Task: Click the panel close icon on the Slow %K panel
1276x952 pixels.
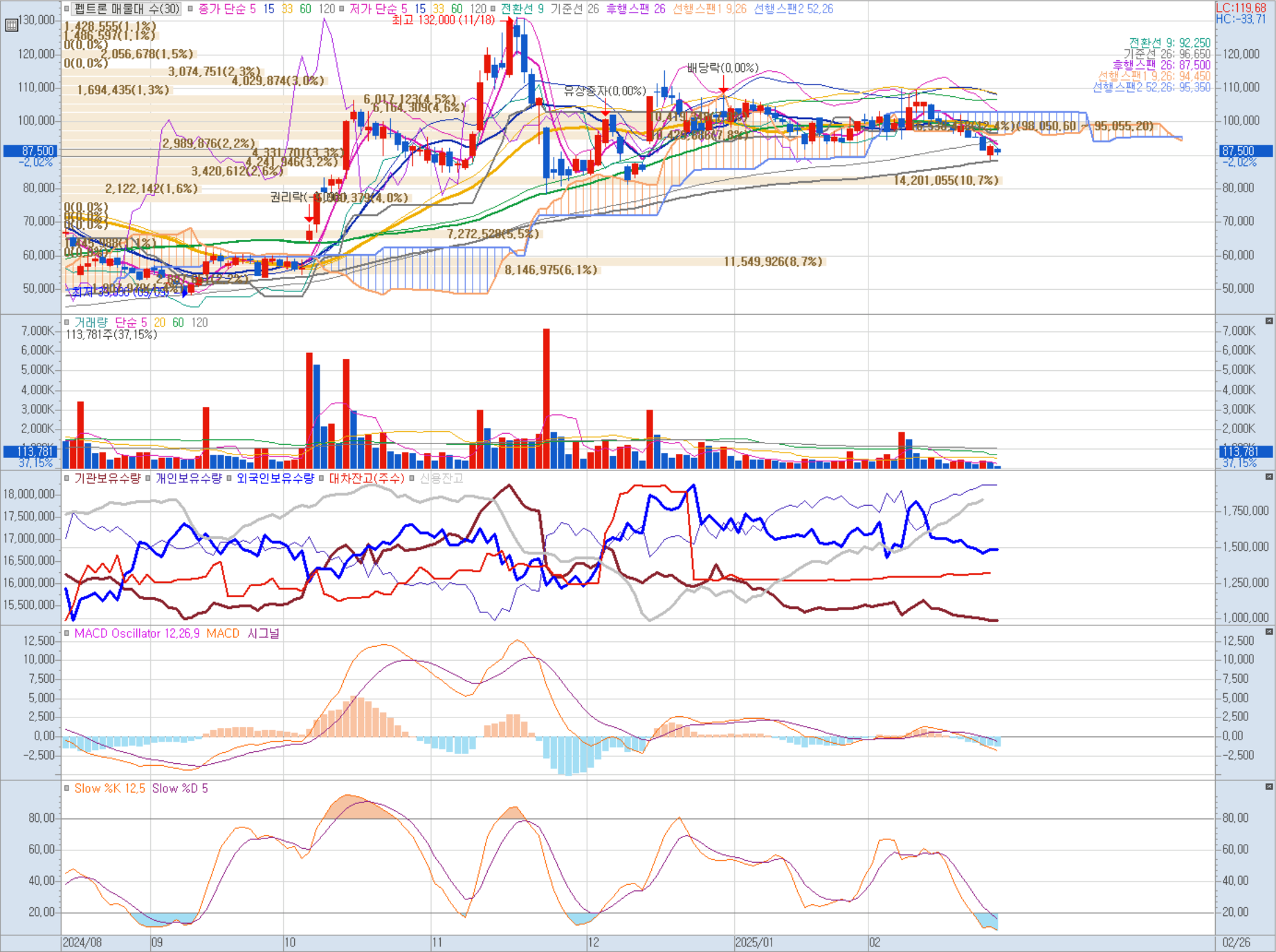Action: pos(1269,787)
